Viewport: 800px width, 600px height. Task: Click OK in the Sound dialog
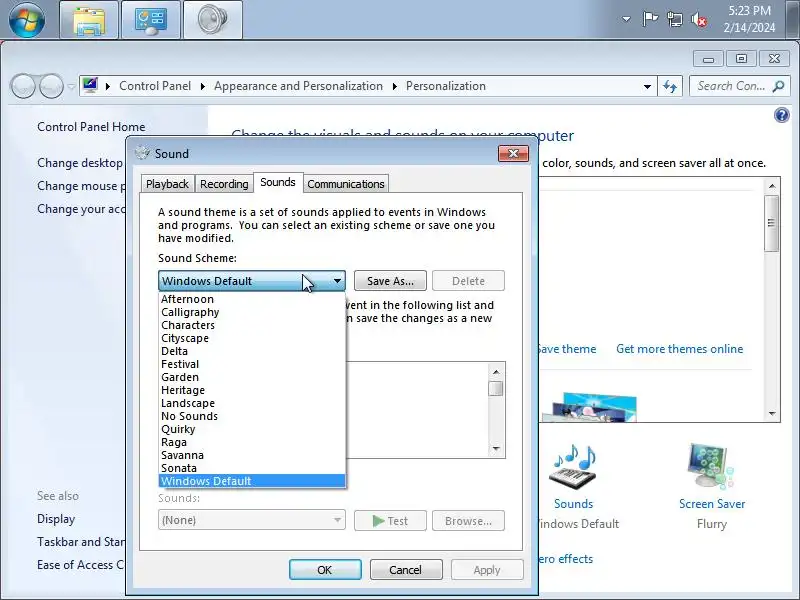point(325,570)
